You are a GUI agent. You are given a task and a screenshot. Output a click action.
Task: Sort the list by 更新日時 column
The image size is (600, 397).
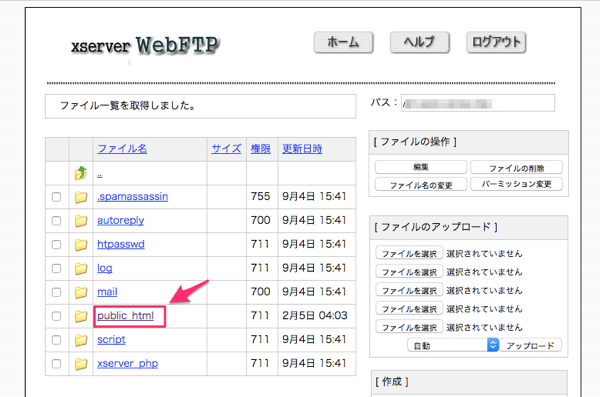click(x=302, y=149)
